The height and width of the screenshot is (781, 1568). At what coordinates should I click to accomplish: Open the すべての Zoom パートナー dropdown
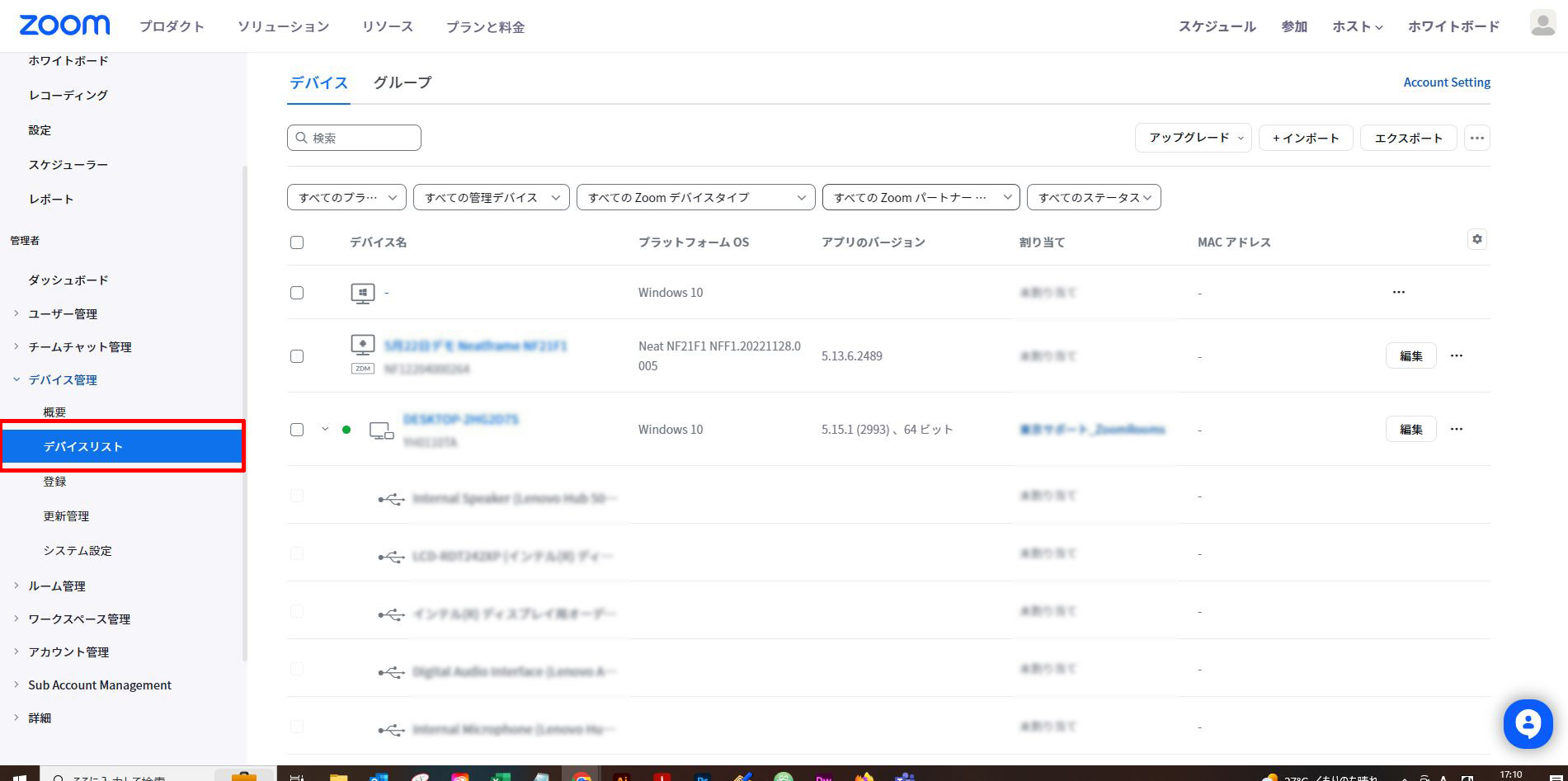921,197
